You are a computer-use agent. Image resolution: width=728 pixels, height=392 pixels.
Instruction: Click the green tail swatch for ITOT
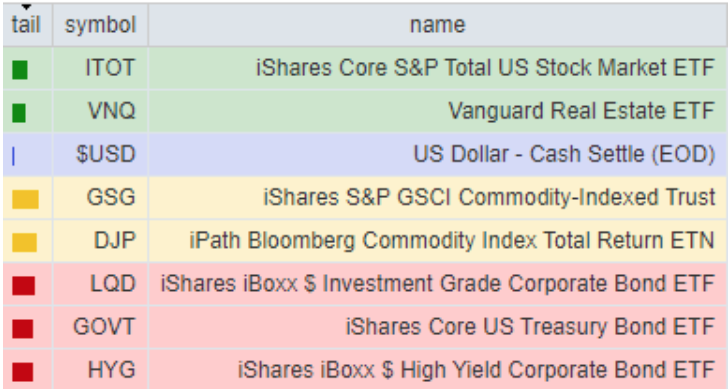pyautogui.click(x=20, y=70)
